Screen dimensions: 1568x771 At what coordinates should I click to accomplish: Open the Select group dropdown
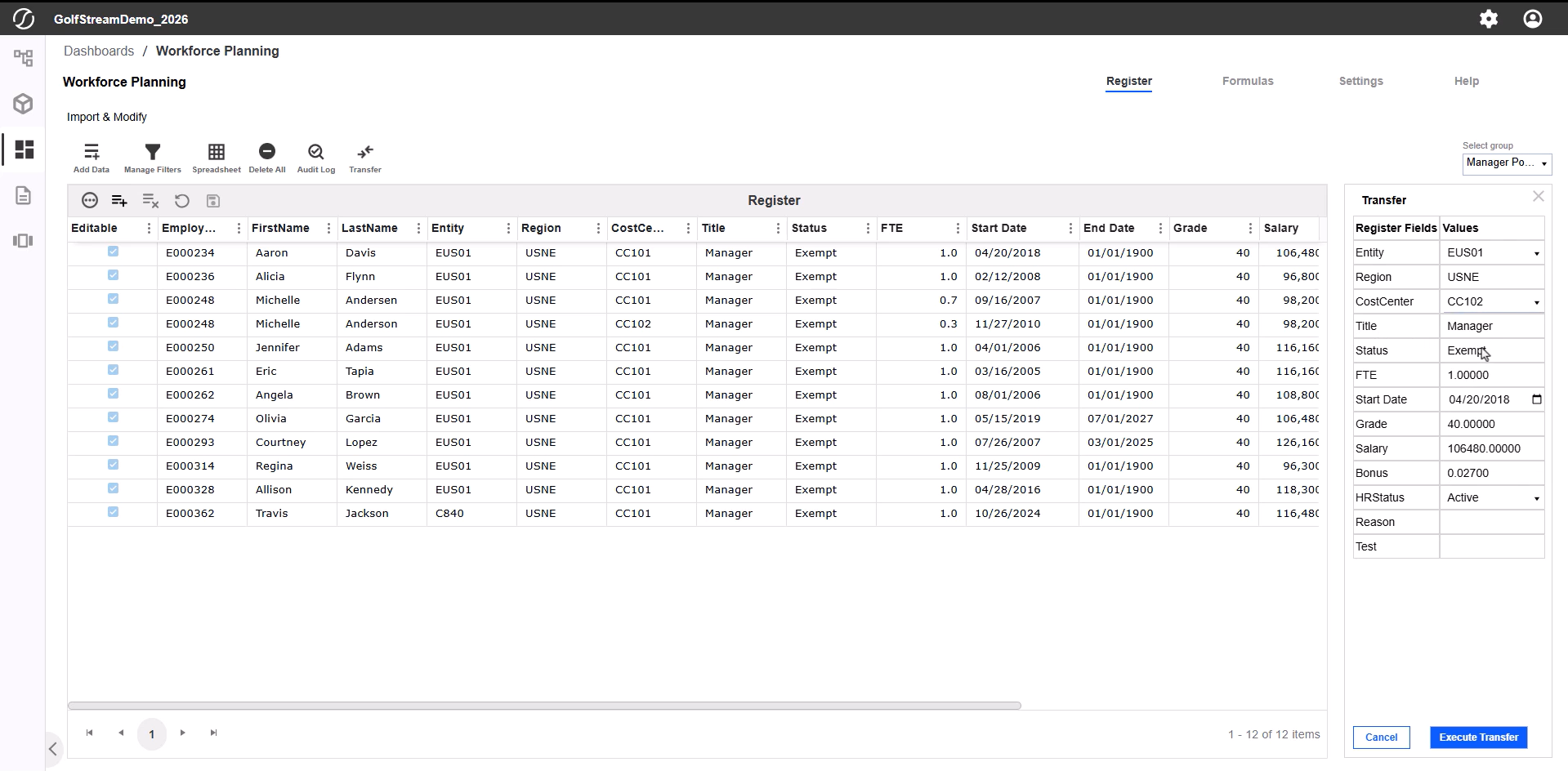coord(1507,163)
